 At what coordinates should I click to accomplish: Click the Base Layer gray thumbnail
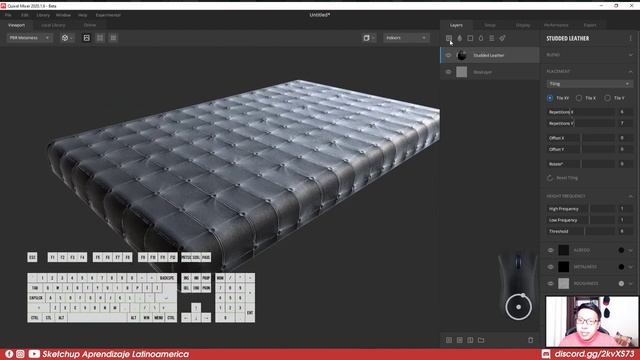coord(462,72)
